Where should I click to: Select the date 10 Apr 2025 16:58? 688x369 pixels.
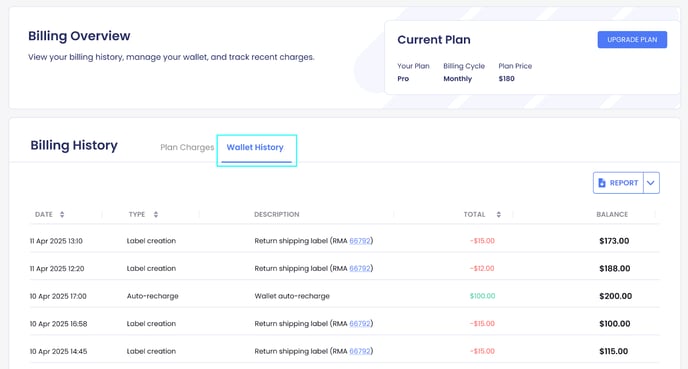pos(58,324)
